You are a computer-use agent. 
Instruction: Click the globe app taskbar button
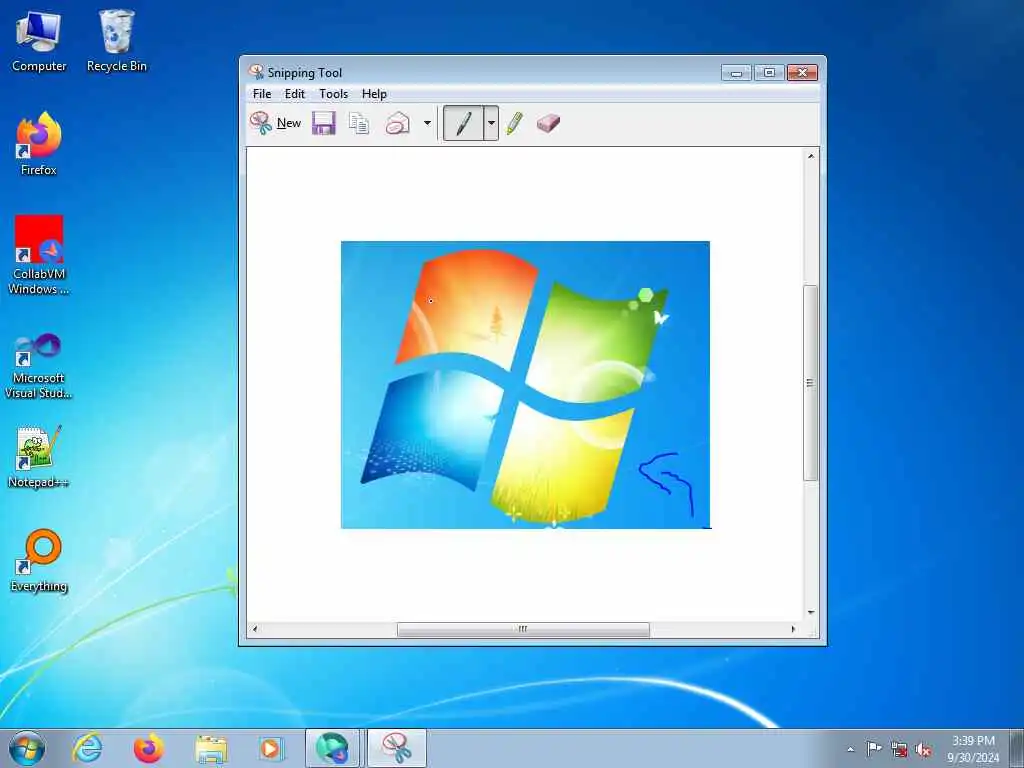click(x=332, y=748)
